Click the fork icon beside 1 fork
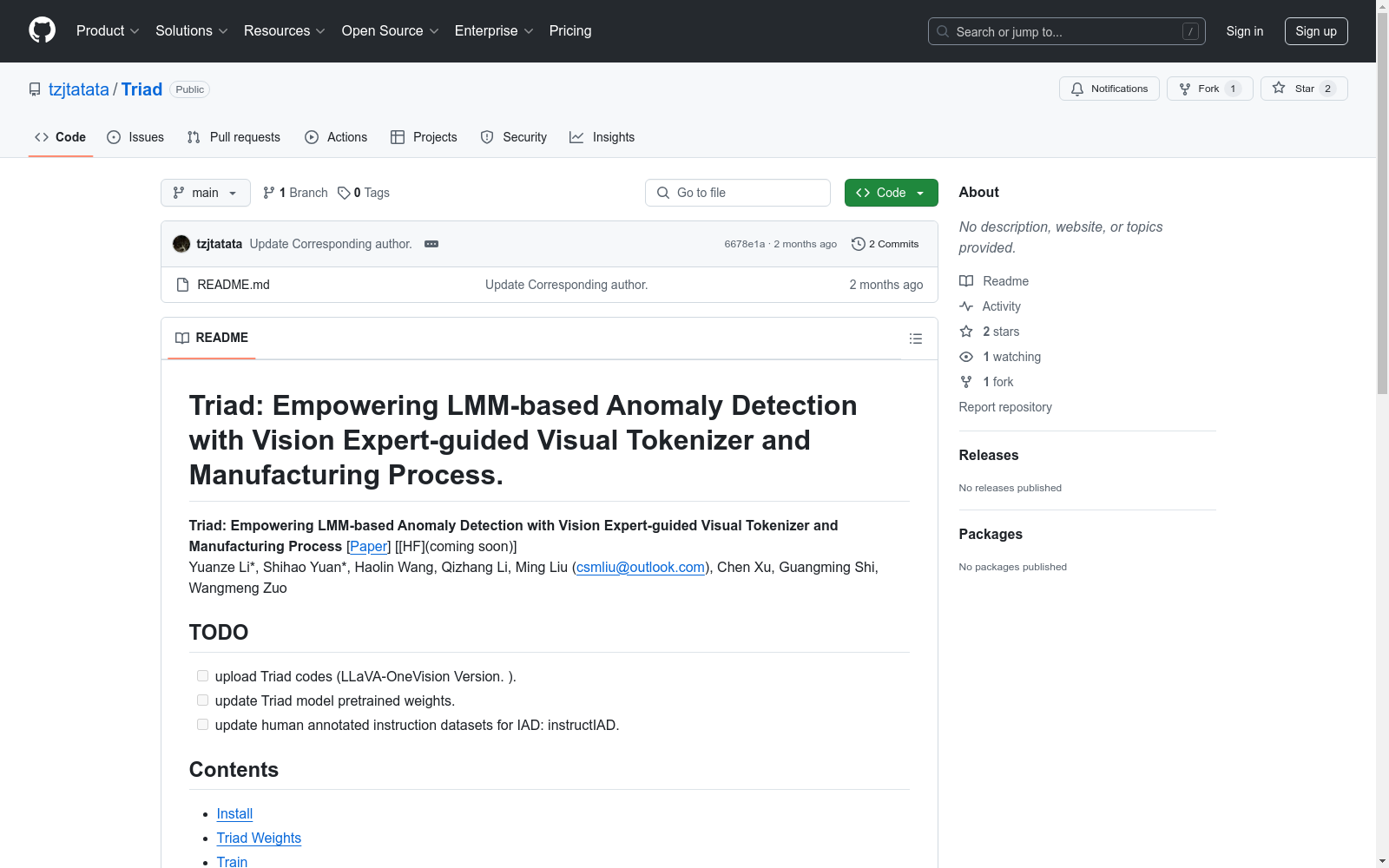The height and width of the screenshot is (868, 1389). 966,382
